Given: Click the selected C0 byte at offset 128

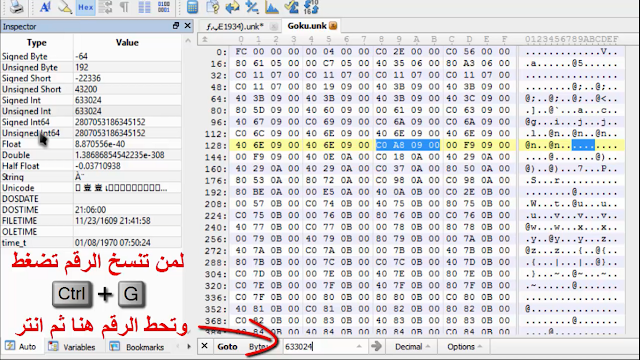Looking at the screenshot, I should coord(381,145).
